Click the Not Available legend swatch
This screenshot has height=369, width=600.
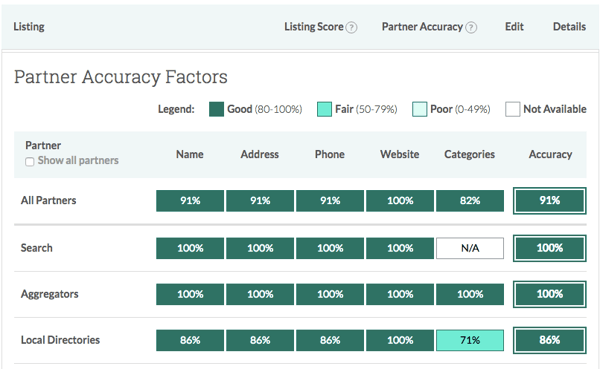512,109
